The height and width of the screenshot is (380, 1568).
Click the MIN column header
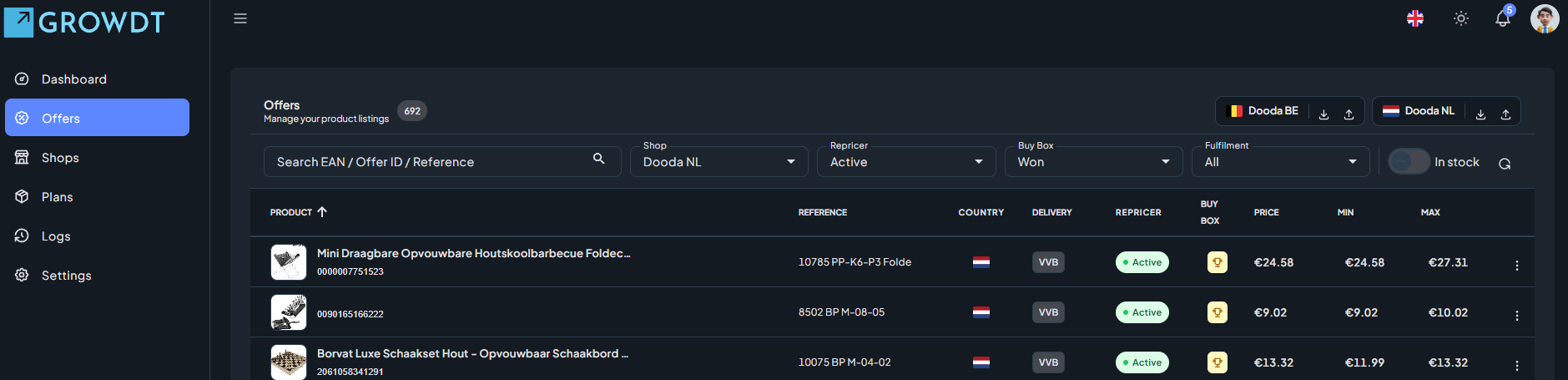[1345, 212]
